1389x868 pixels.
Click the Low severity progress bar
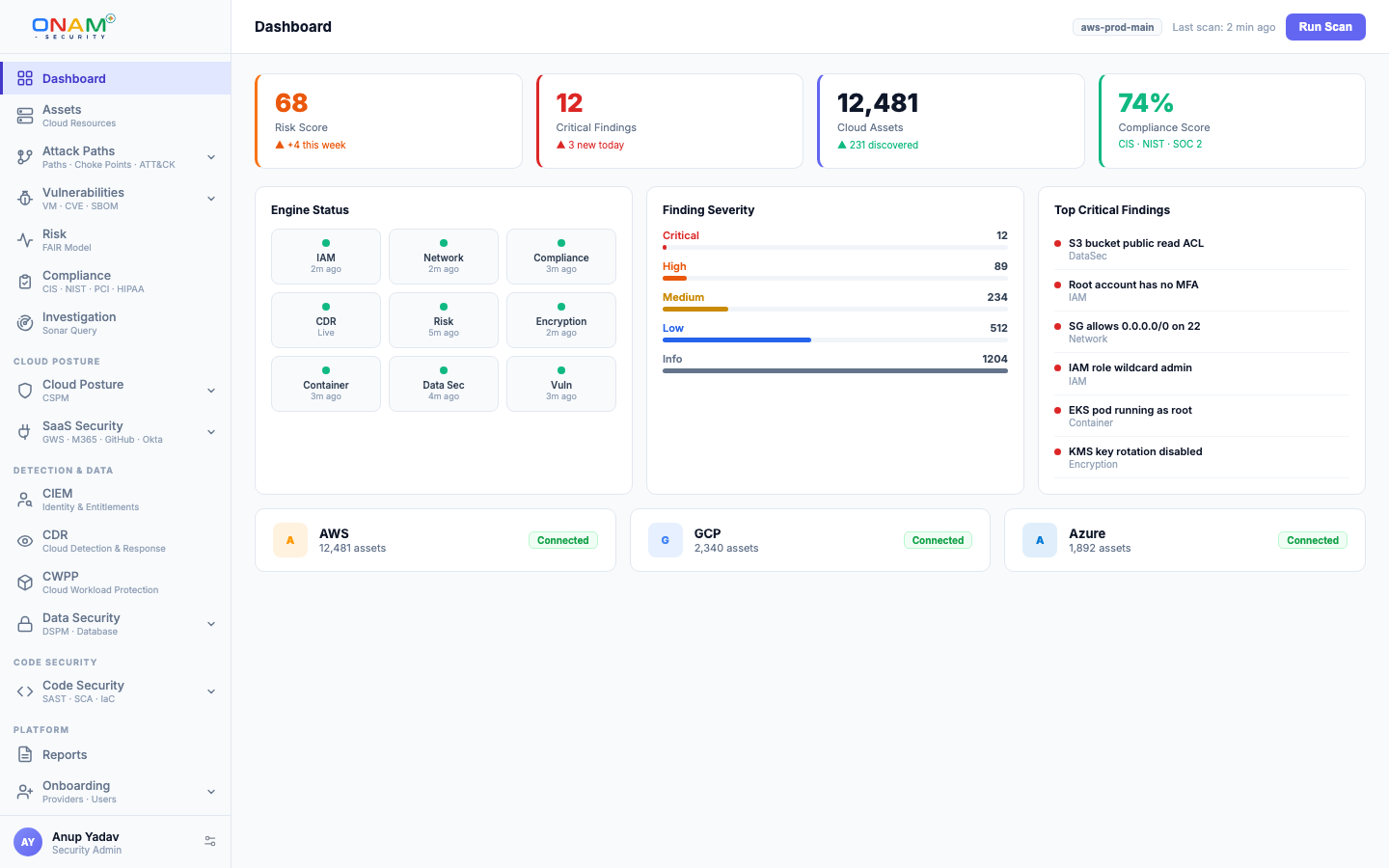click(x=835, y=340)
